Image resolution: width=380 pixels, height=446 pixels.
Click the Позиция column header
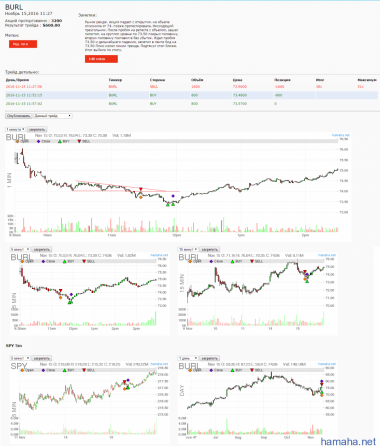pos(282,80)
